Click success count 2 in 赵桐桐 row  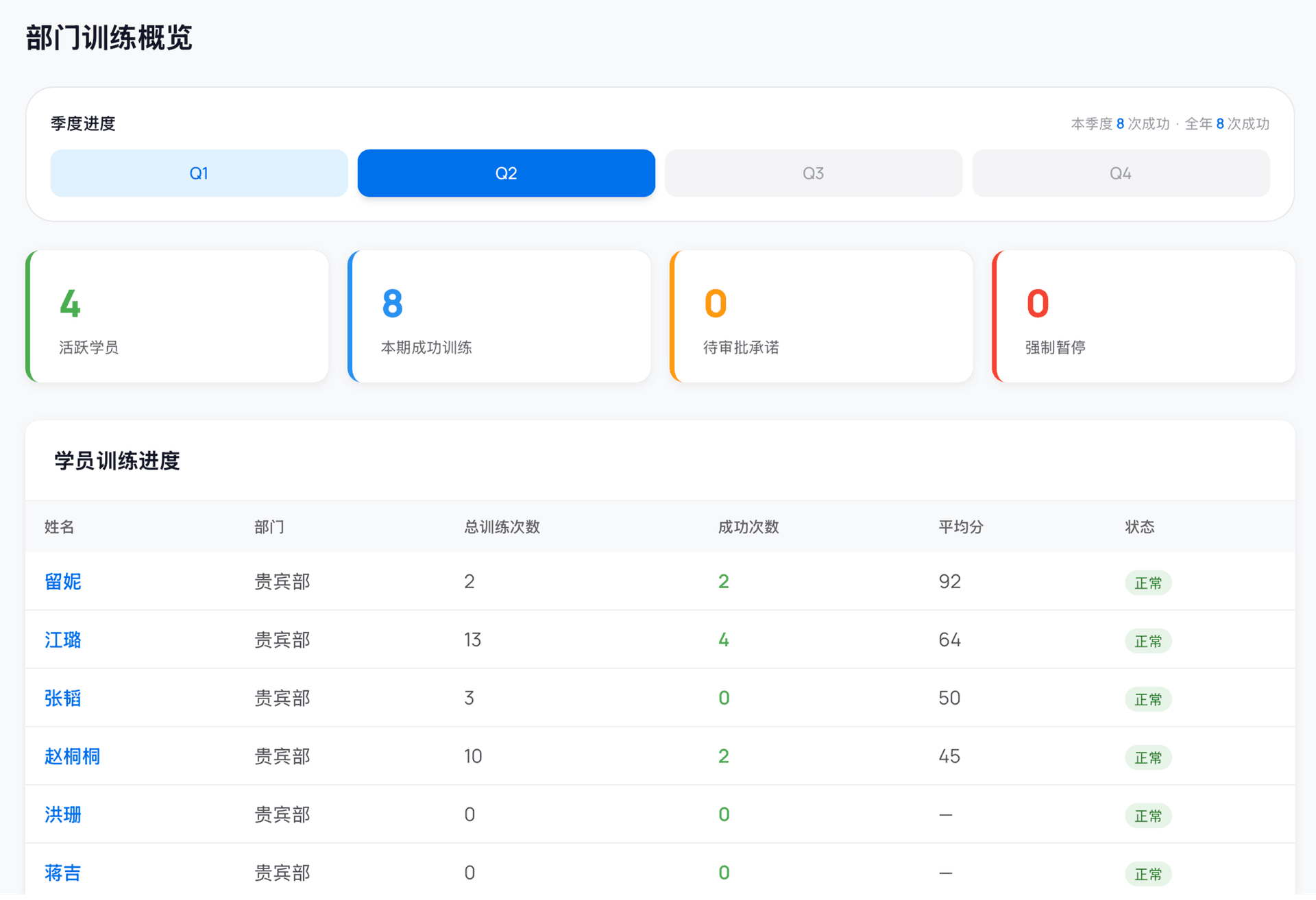724,757
